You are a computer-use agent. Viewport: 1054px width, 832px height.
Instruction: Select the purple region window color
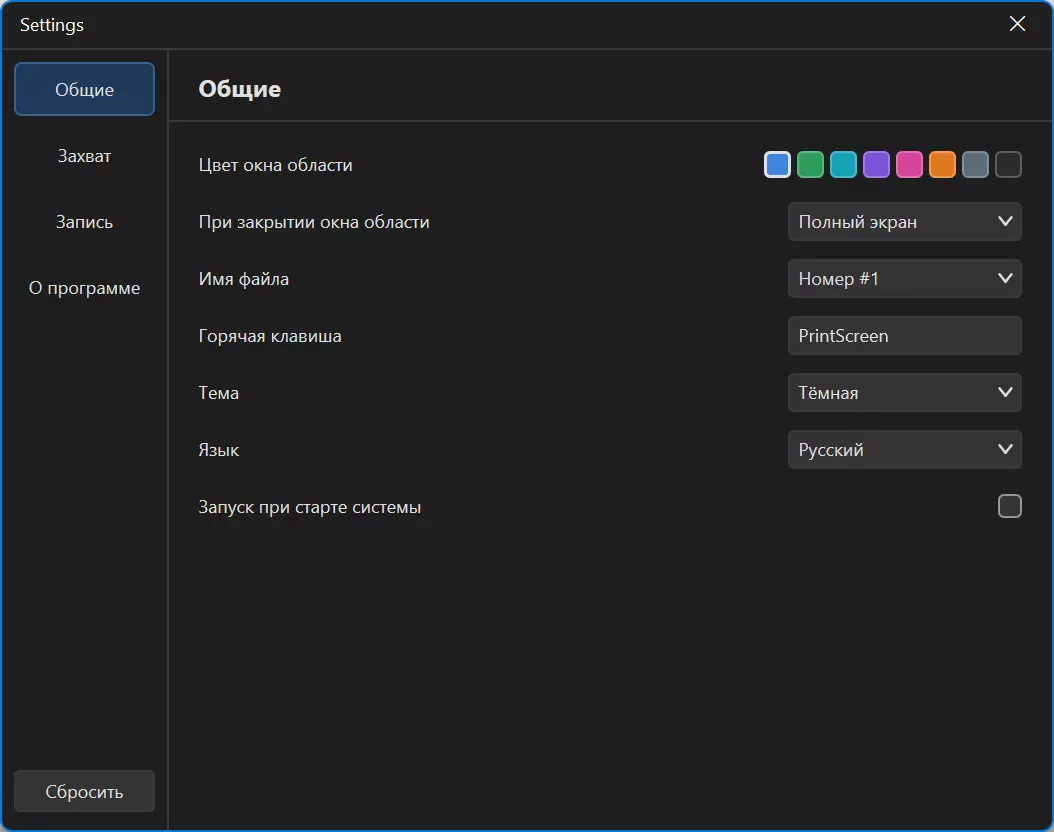tap(876, 165)
